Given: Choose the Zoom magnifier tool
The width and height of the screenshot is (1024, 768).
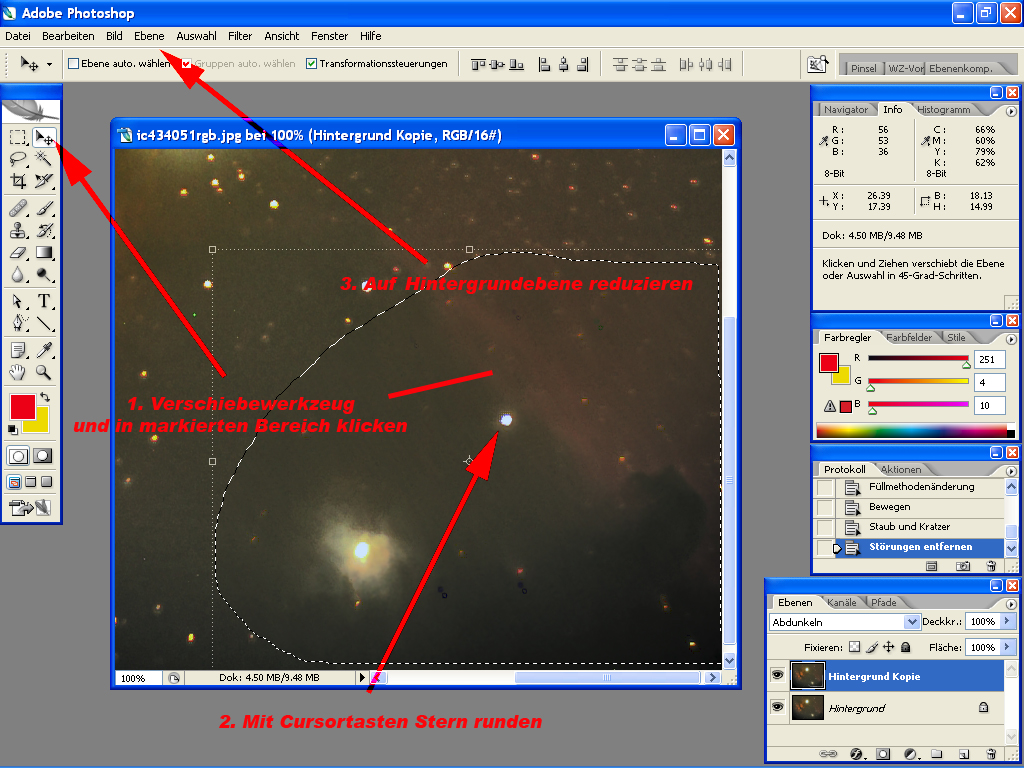Looking at the screenshot, I should pos(44,372).
